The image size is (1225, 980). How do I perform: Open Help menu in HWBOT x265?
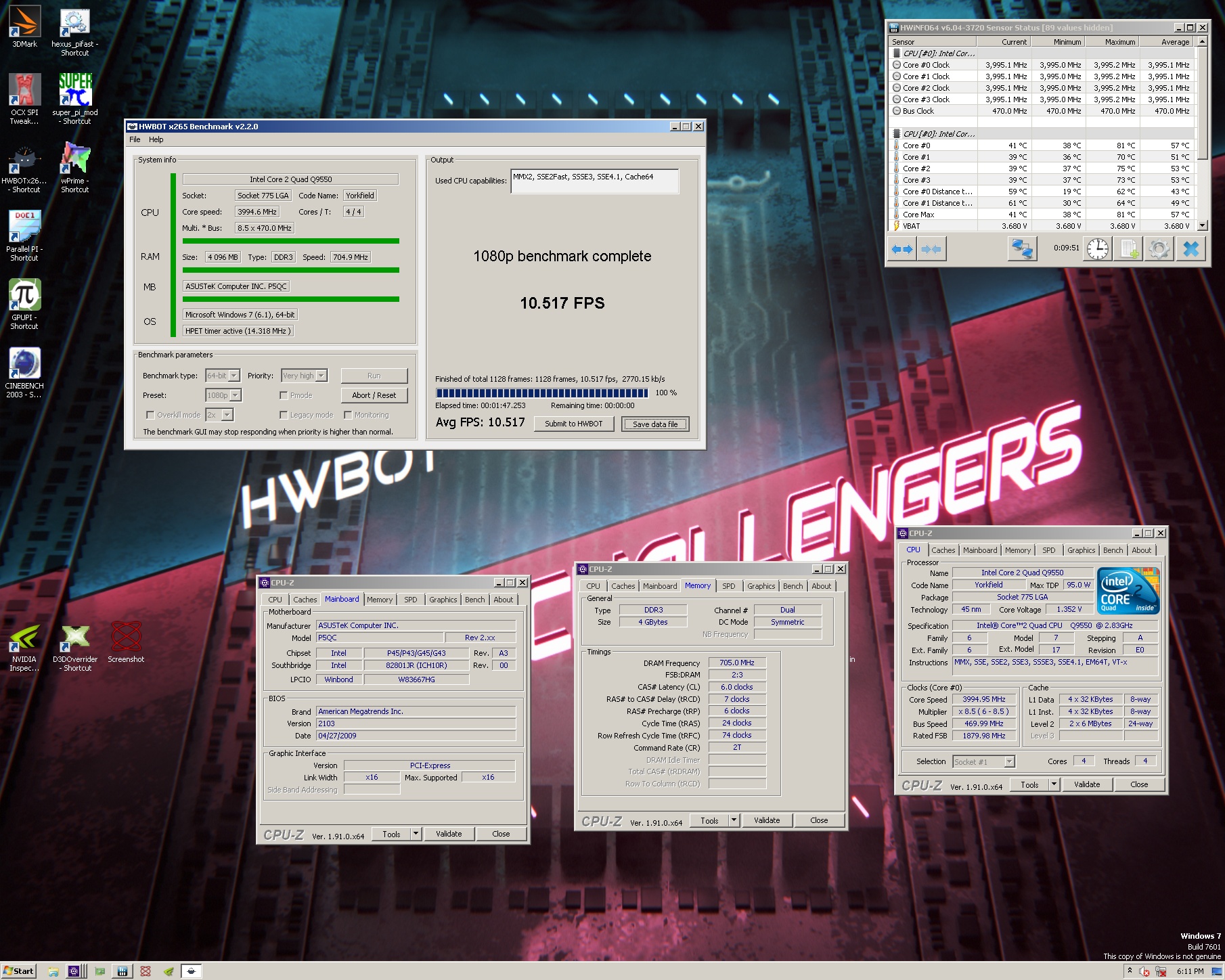[x=156, y=139]
